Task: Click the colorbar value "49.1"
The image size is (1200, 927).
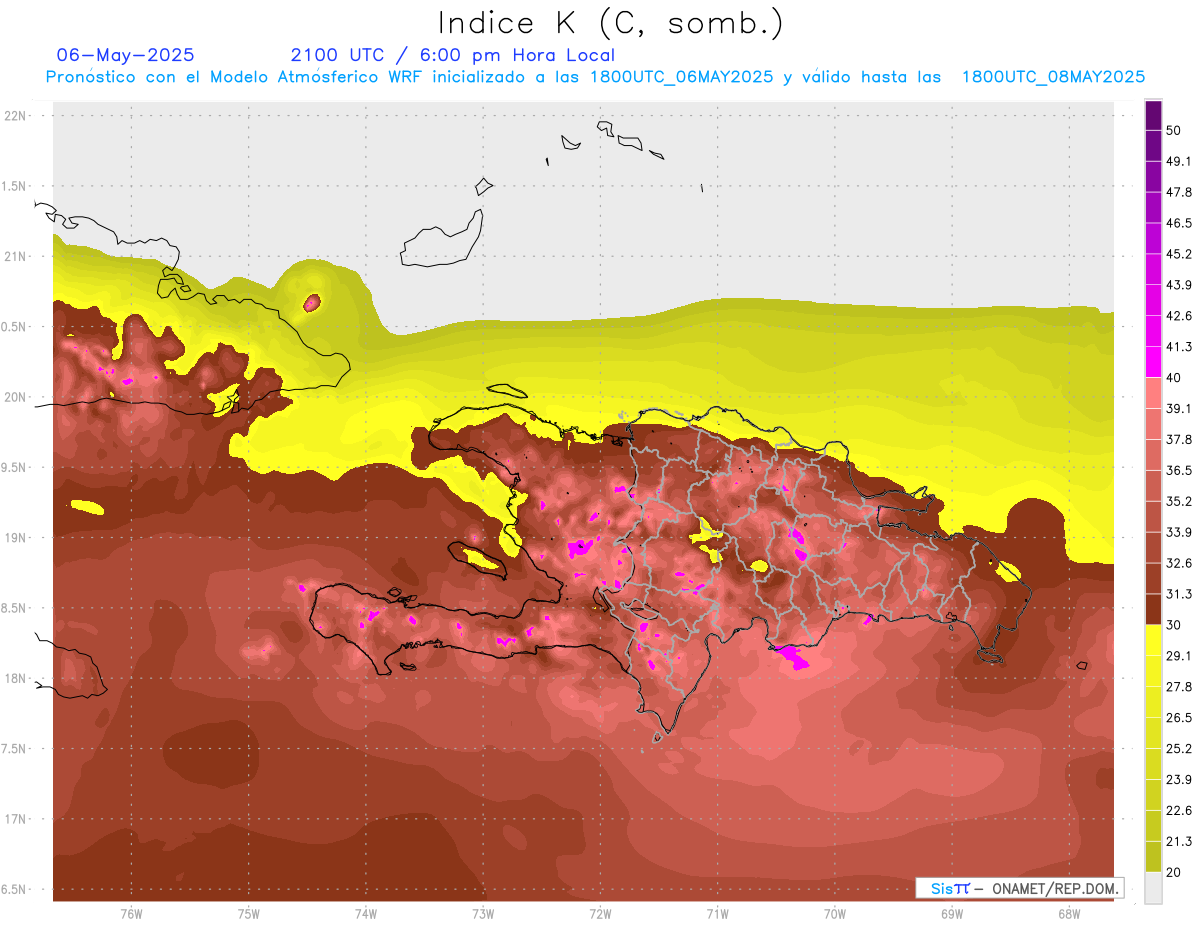Action: (x=1178, y=161)
